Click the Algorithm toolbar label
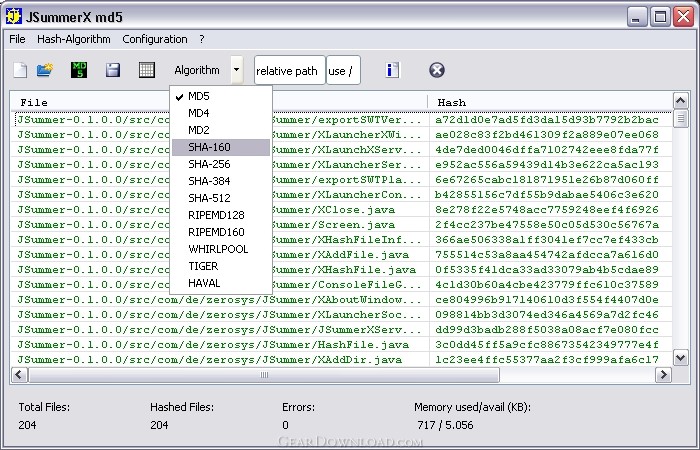The height and width of the screenshot is (450, 700). tap(197, 70)
